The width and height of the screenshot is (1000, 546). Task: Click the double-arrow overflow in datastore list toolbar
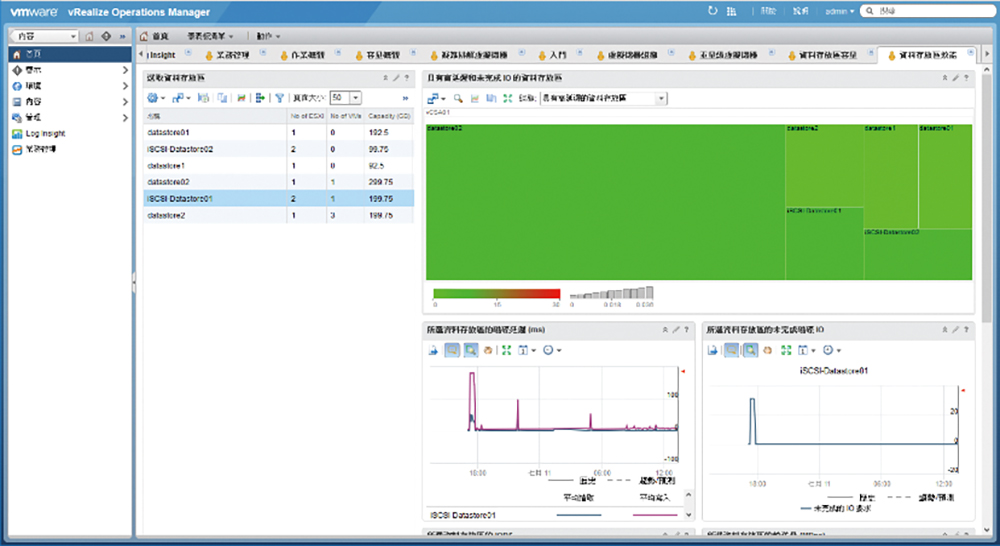pos(405,98)
